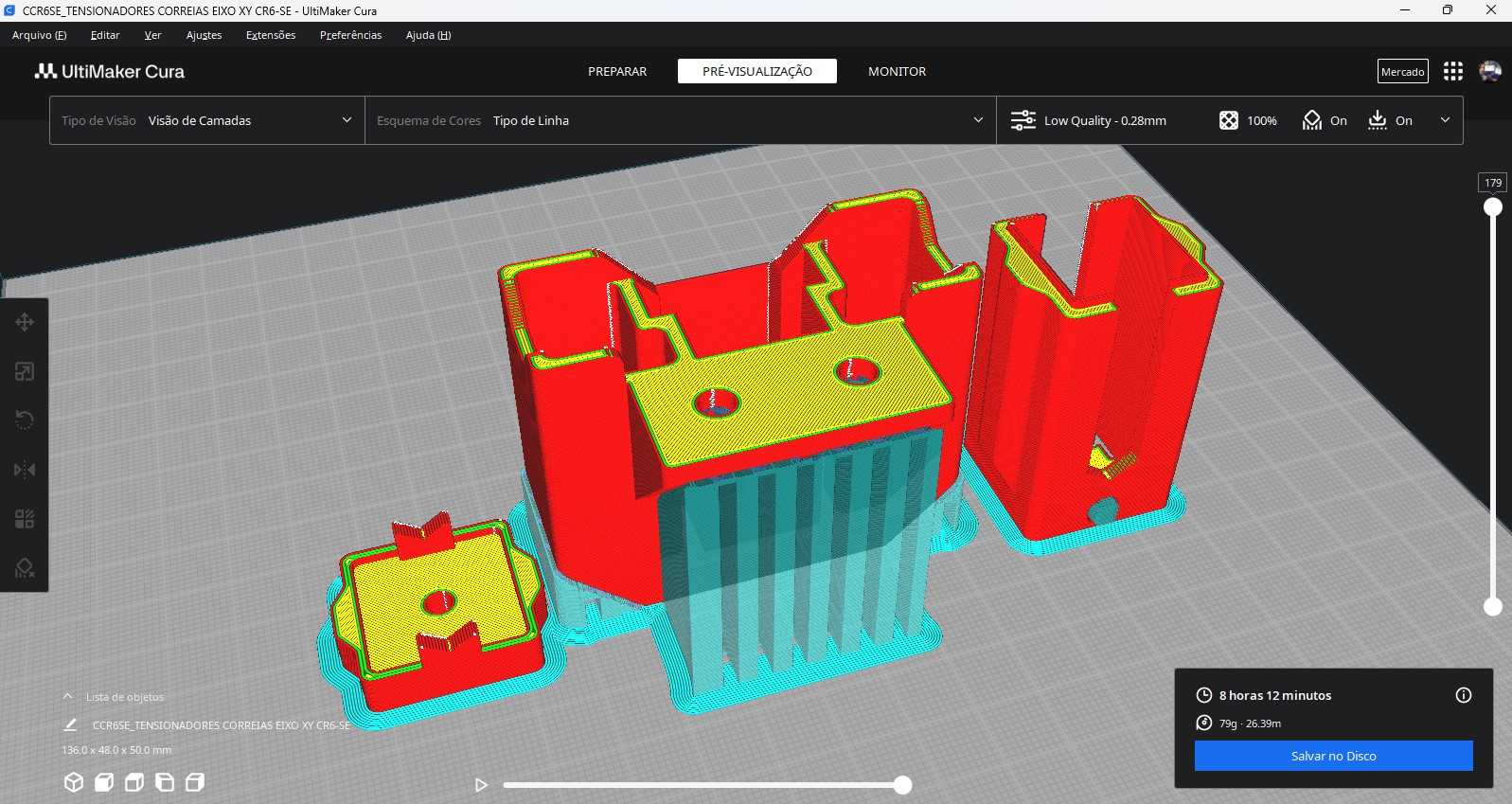
Task: Click the Low Quality - 0.28mm profile text
Action: point(1105,120)
